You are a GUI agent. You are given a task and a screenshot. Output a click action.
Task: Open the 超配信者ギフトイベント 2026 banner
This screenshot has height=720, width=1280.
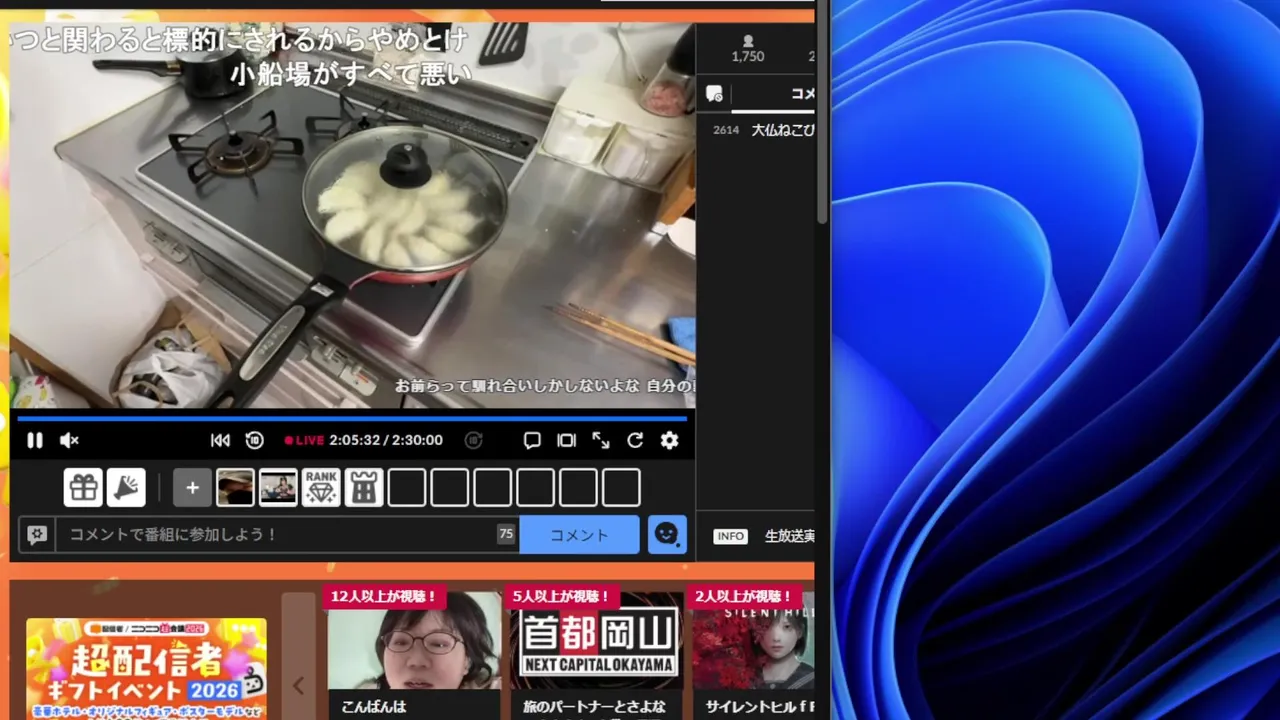(x=146, y=668)
